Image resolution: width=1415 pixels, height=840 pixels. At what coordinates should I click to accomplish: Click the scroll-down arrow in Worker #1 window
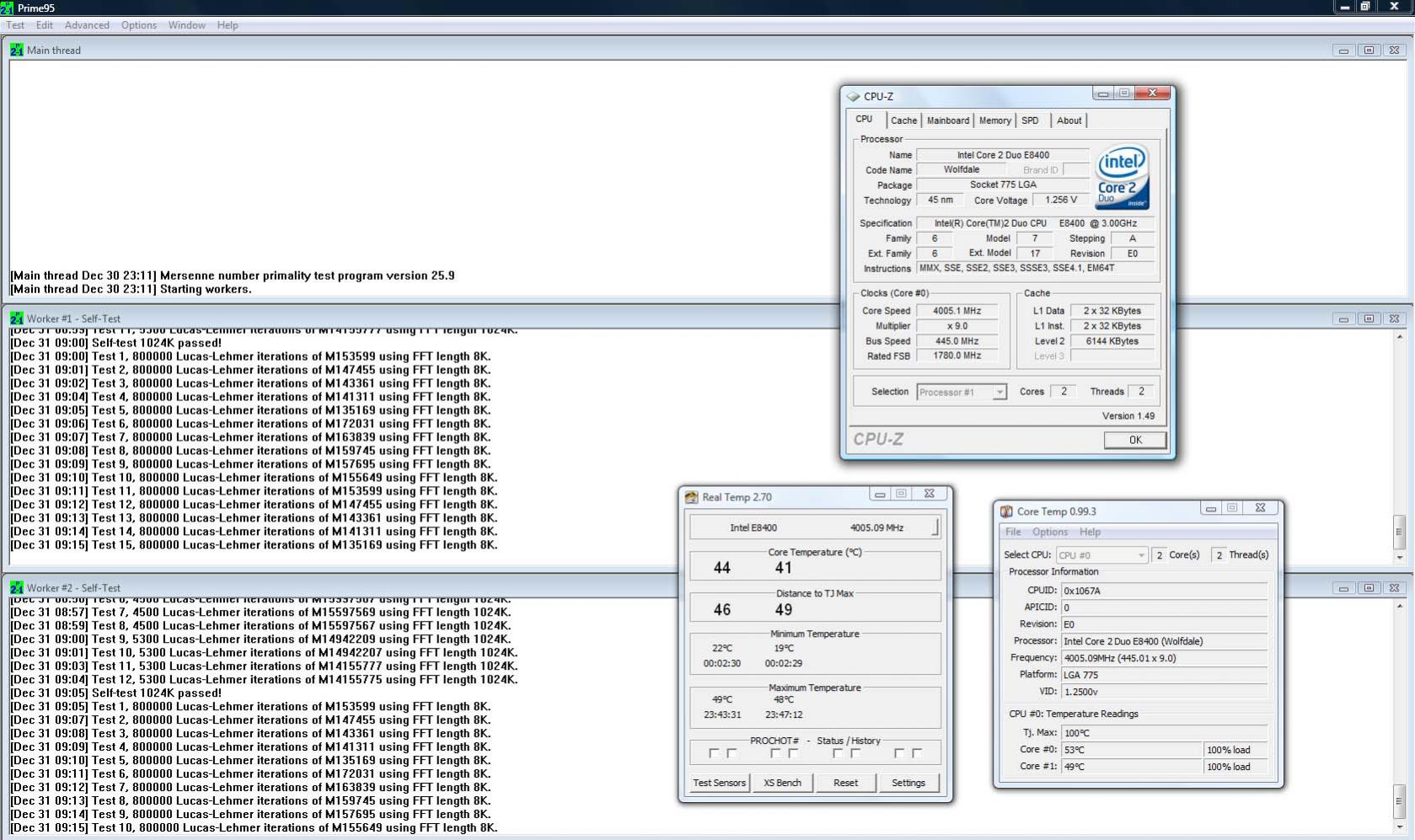point(1399,557)
